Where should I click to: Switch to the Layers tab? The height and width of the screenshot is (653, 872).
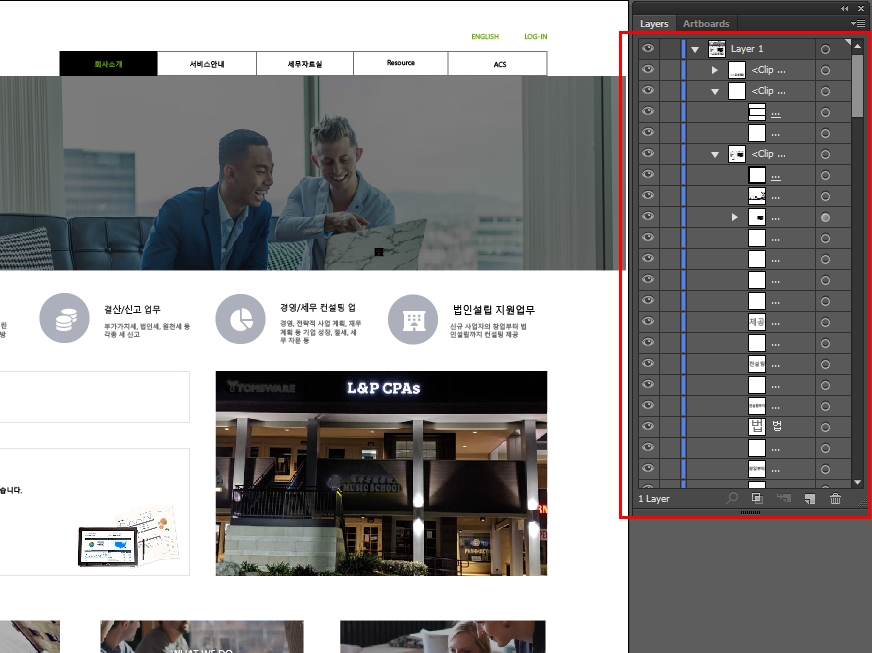(654, 23)
